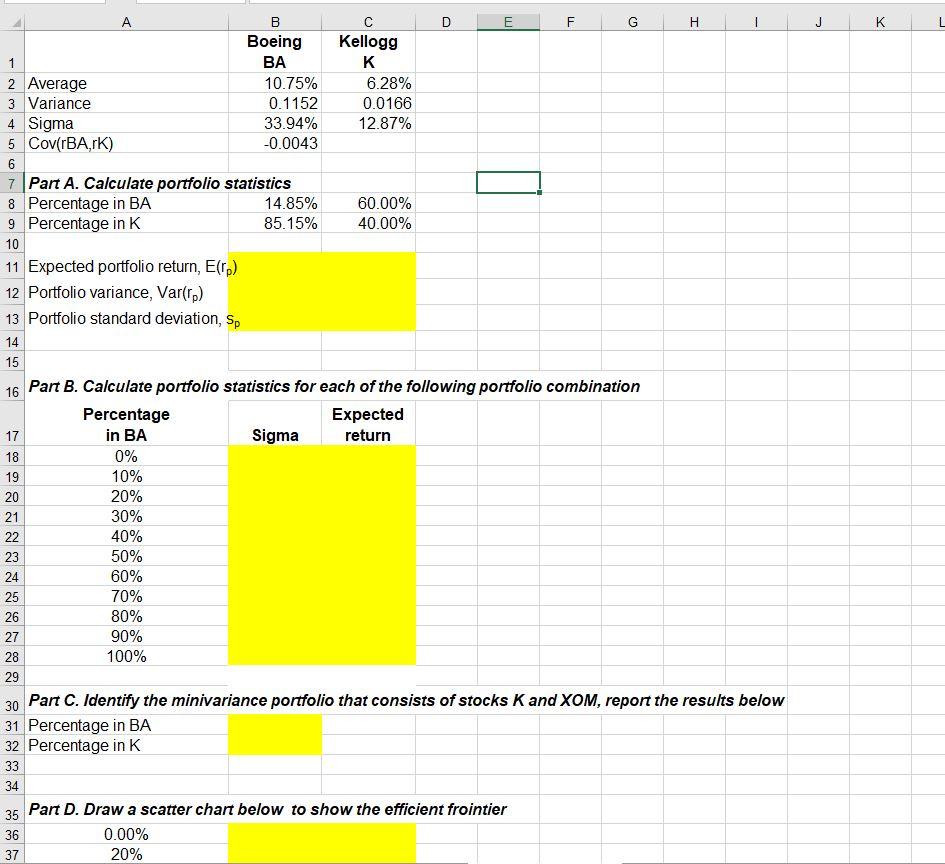Screen dimensions: 945x864
Task: Select the Boeing BA column header cell
Action: [x=275, y=50]
